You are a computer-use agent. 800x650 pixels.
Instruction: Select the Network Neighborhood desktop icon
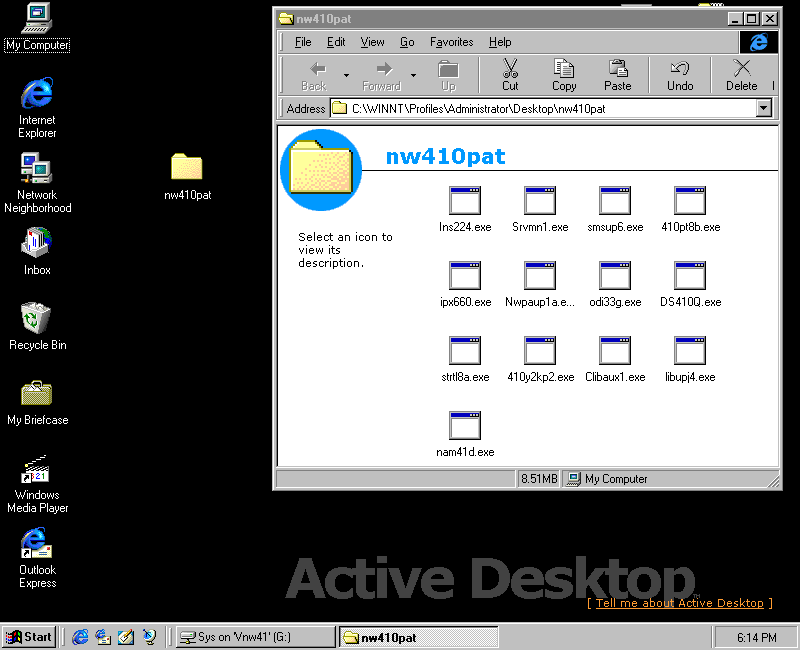(37, 183)
